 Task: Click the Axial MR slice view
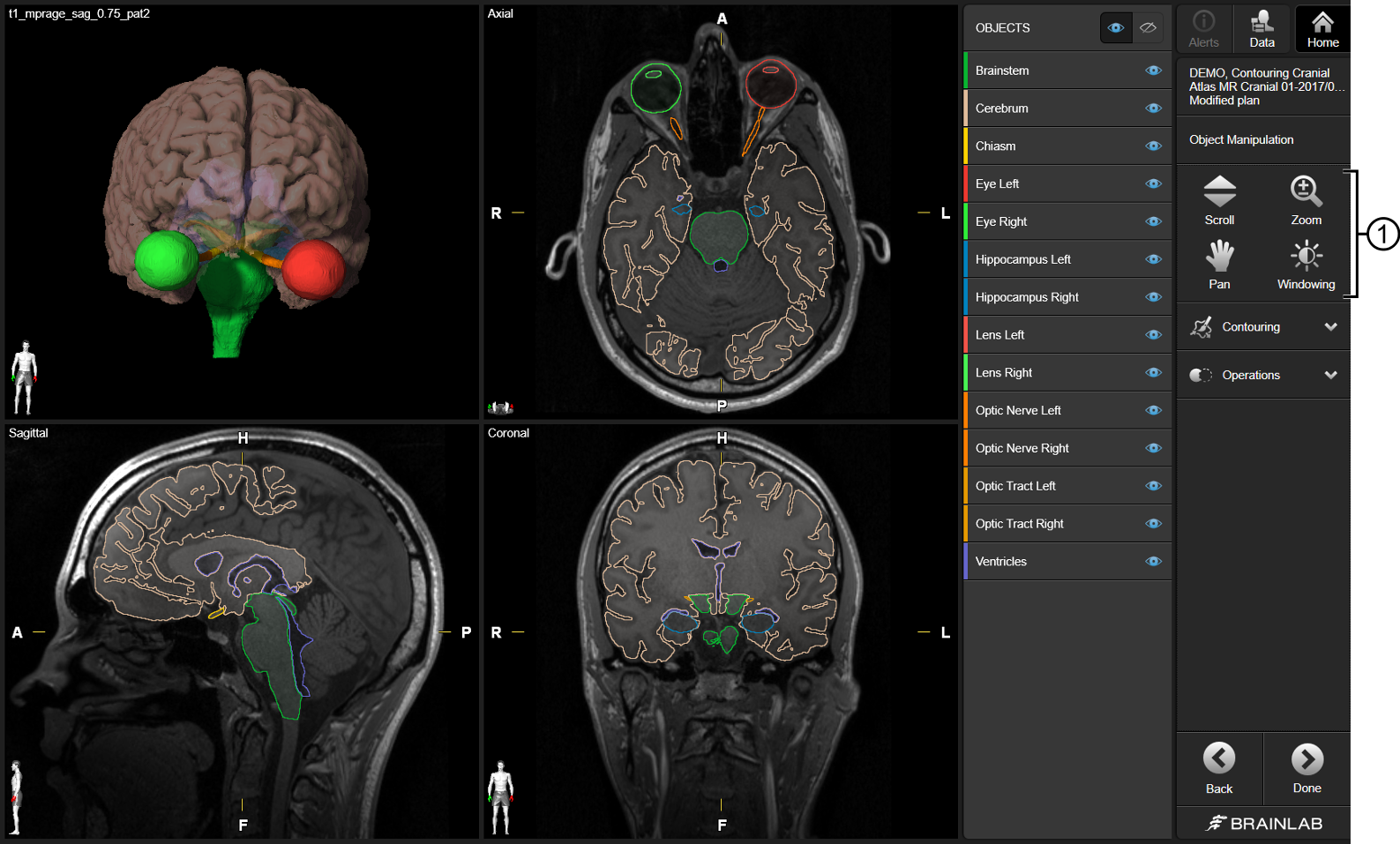click(721, 212)
